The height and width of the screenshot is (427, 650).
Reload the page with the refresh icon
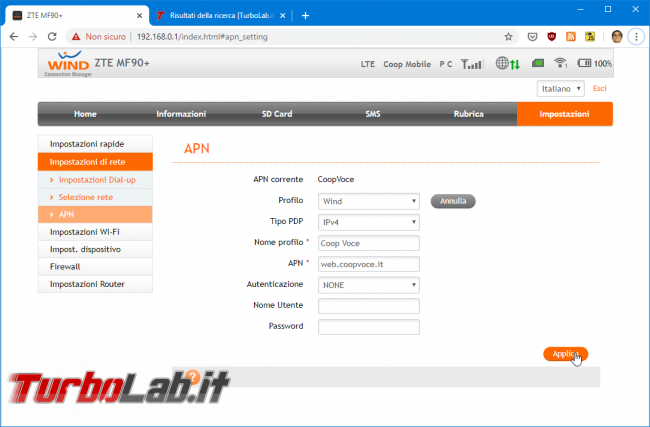[52, 37]
